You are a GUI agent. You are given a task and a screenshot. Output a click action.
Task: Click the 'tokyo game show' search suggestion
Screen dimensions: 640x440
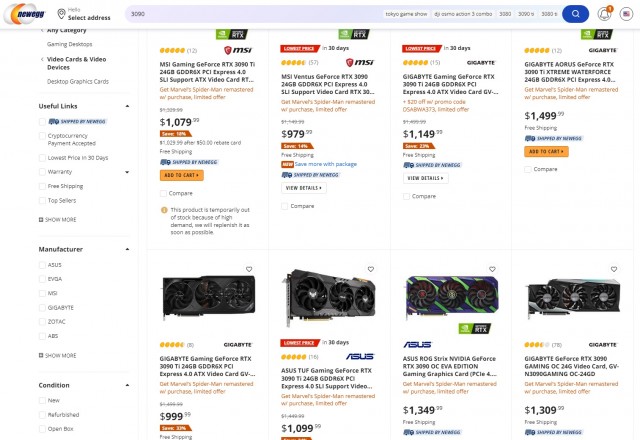pos(406,14)
